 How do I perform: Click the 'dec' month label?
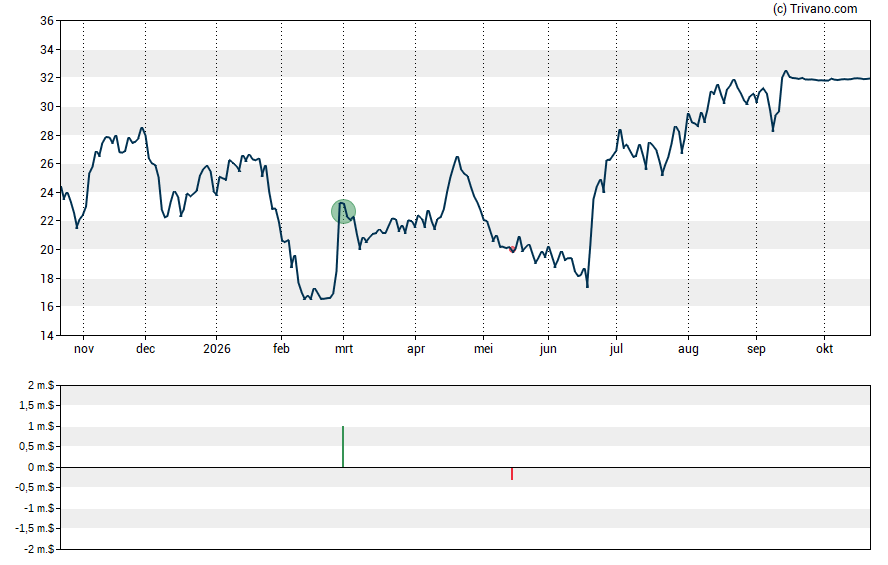146,349
